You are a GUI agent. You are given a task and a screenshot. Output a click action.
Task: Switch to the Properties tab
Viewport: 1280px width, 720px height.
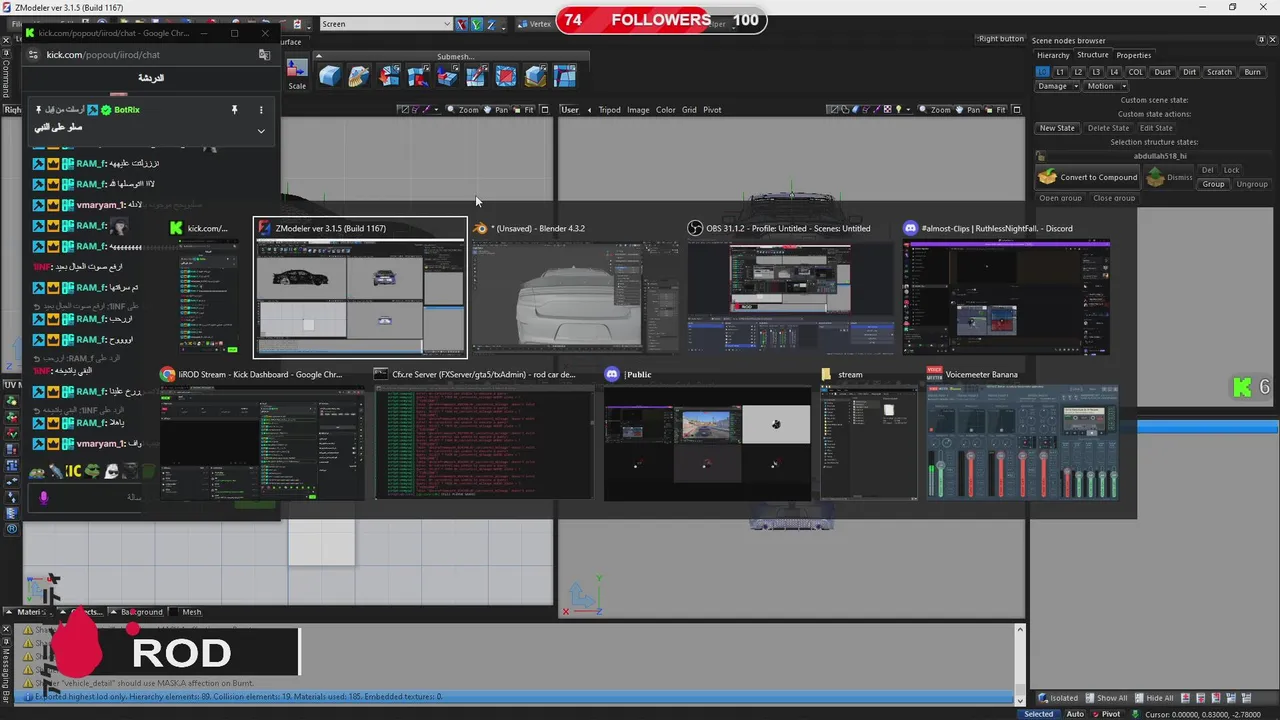1134,55
